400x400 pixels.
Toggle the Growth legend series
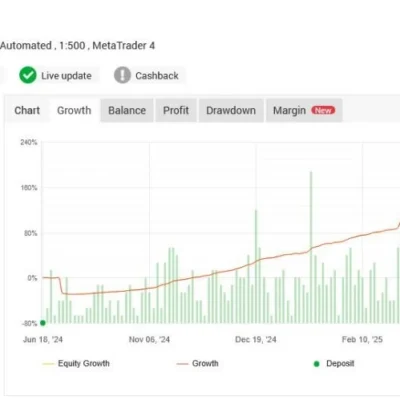click(x=197, y=363)
